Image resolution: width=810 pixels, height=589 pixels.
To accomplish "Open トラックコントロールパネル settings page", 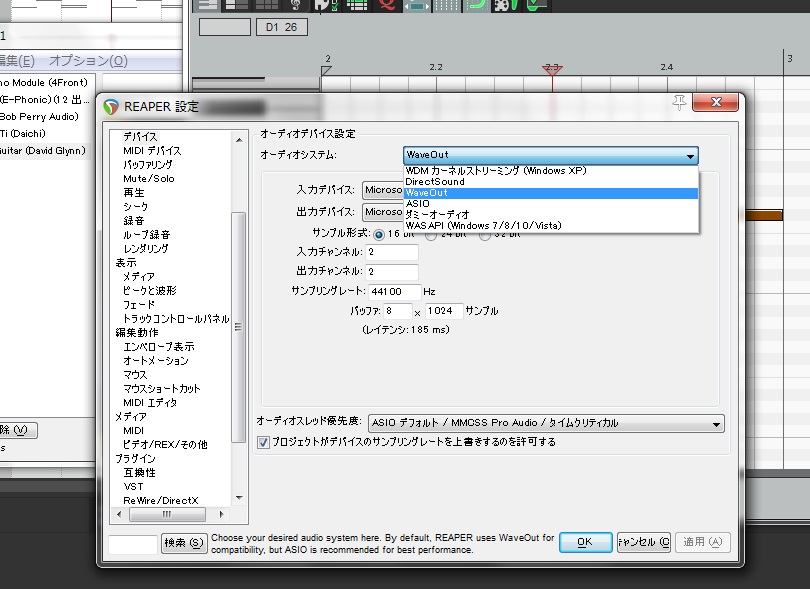I will tap(176, 319).
